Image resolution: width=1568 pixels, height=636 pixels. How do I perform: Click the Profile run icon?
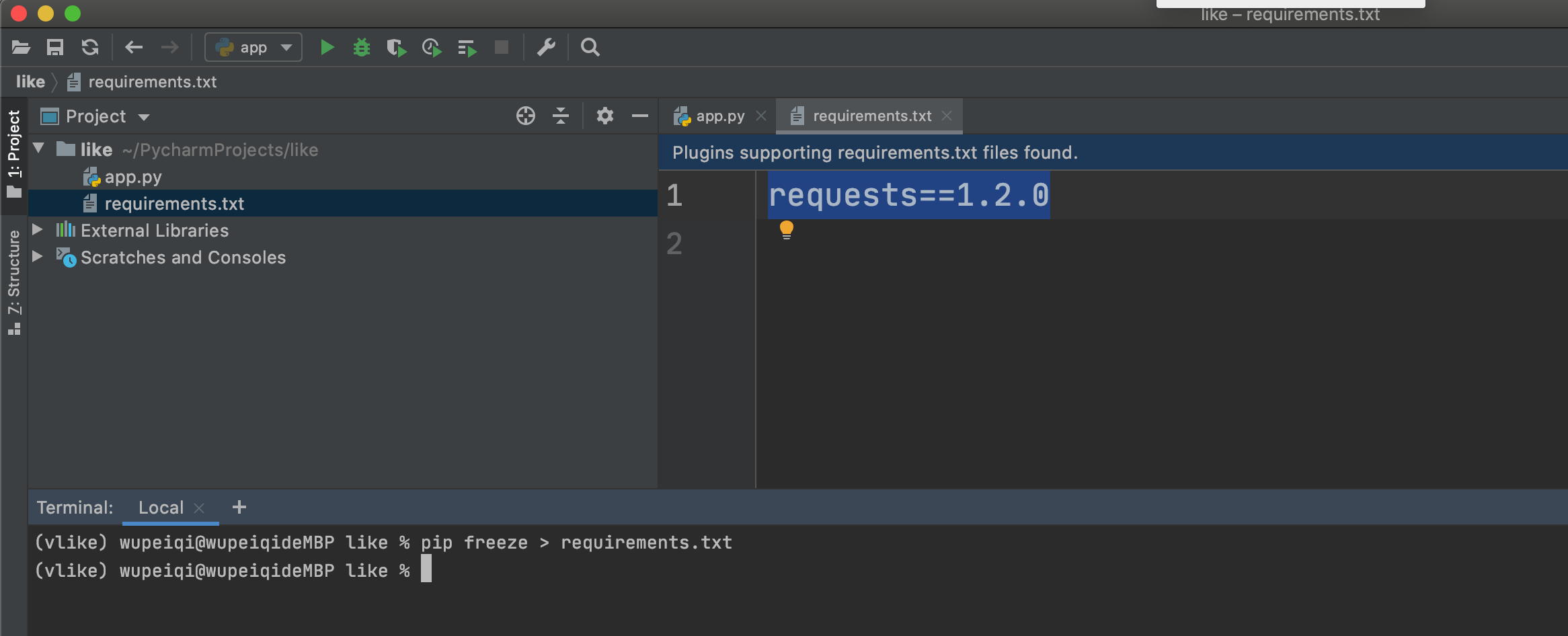point(431,48)
